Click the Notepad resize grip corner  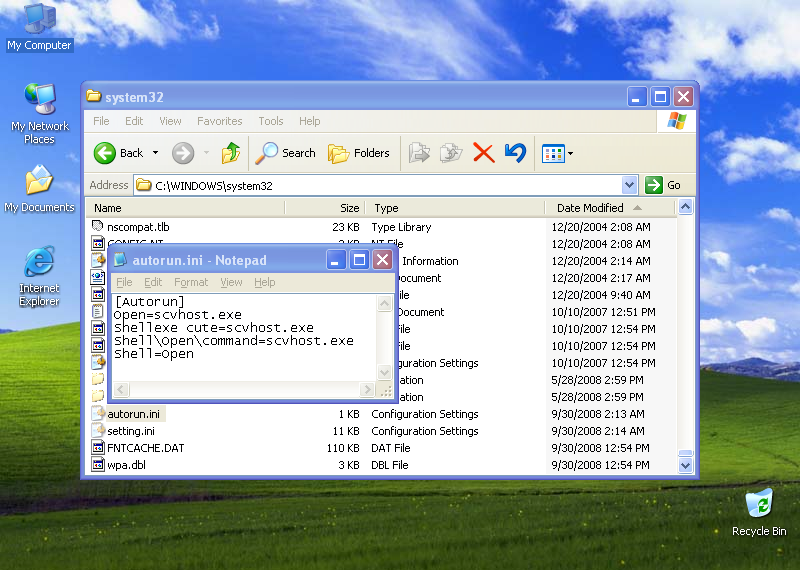(386, 391)
